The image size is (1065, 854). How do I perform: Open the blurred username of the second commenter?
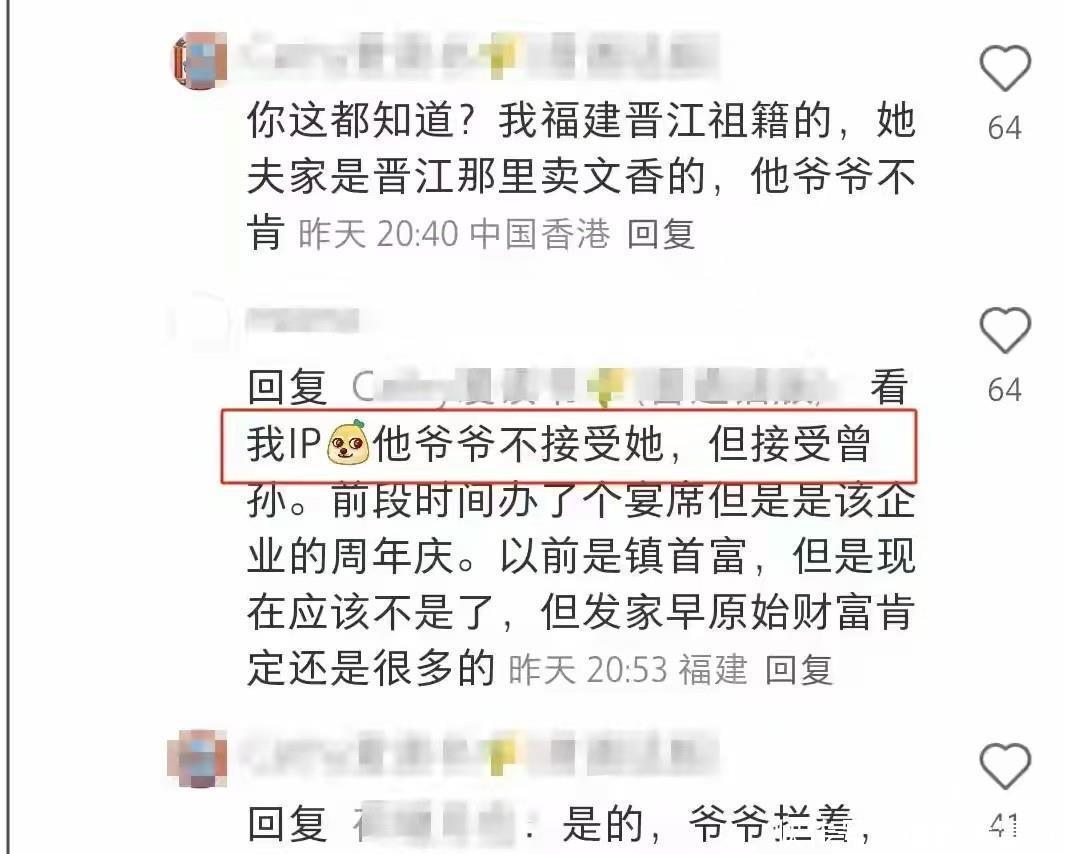303,319
